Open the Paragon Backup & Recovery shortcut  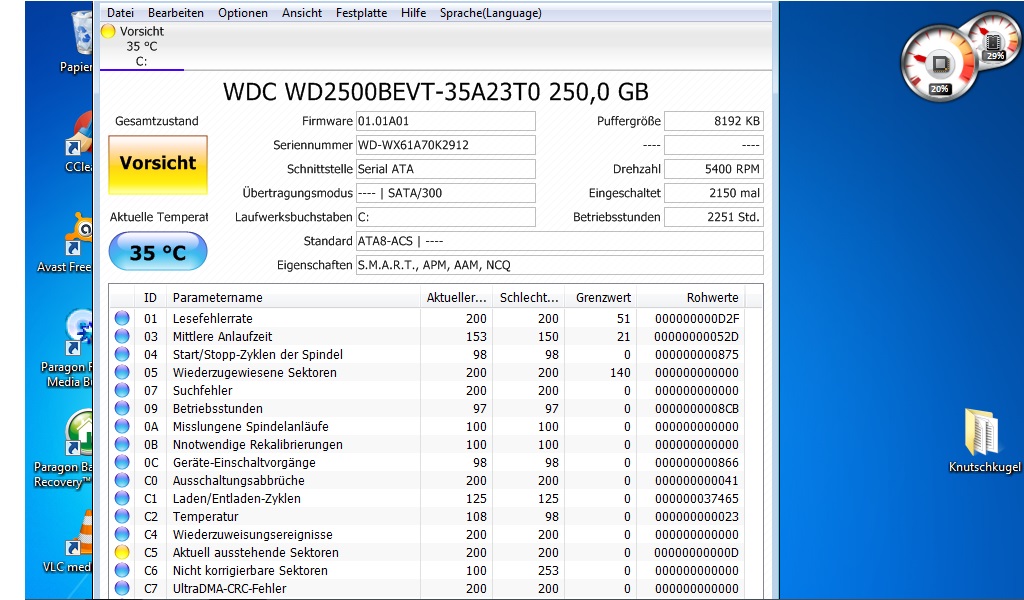pyautogui.click(x=63, y=450)
